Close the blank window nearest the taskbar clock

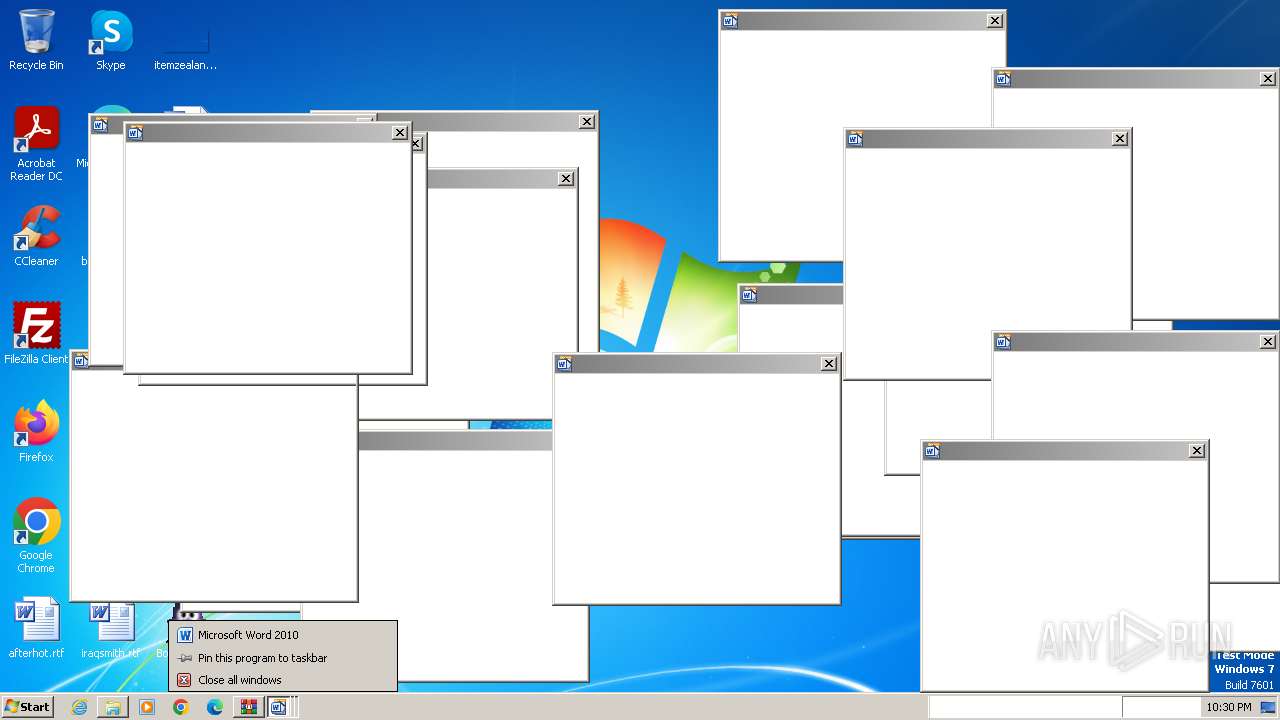(x=1197, y=451)
